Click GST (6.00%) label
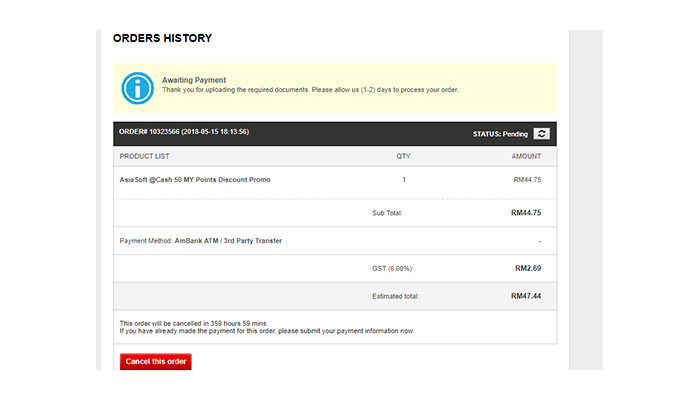This screenshot has width=700, height=400. (x=393, y=268)
